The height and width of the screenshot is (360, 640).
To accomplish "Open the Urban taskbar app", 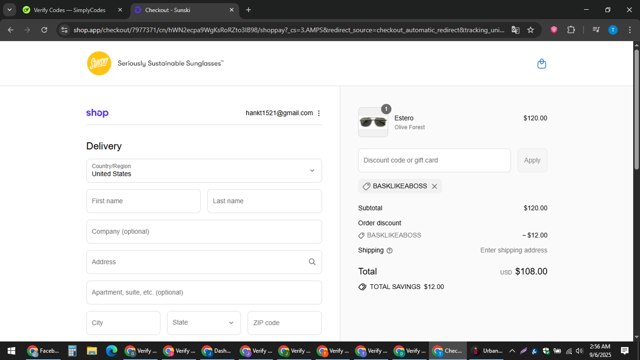I will click(x=487, y=351).
